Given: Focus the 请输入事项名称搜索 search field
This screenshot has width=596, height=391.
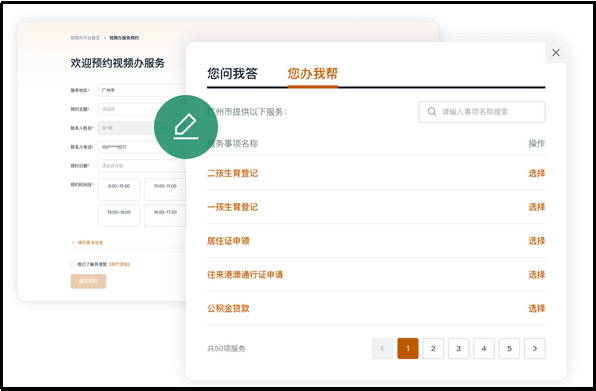Looking at the screenshot, I should pyautogui.click(x=482, y=112).
